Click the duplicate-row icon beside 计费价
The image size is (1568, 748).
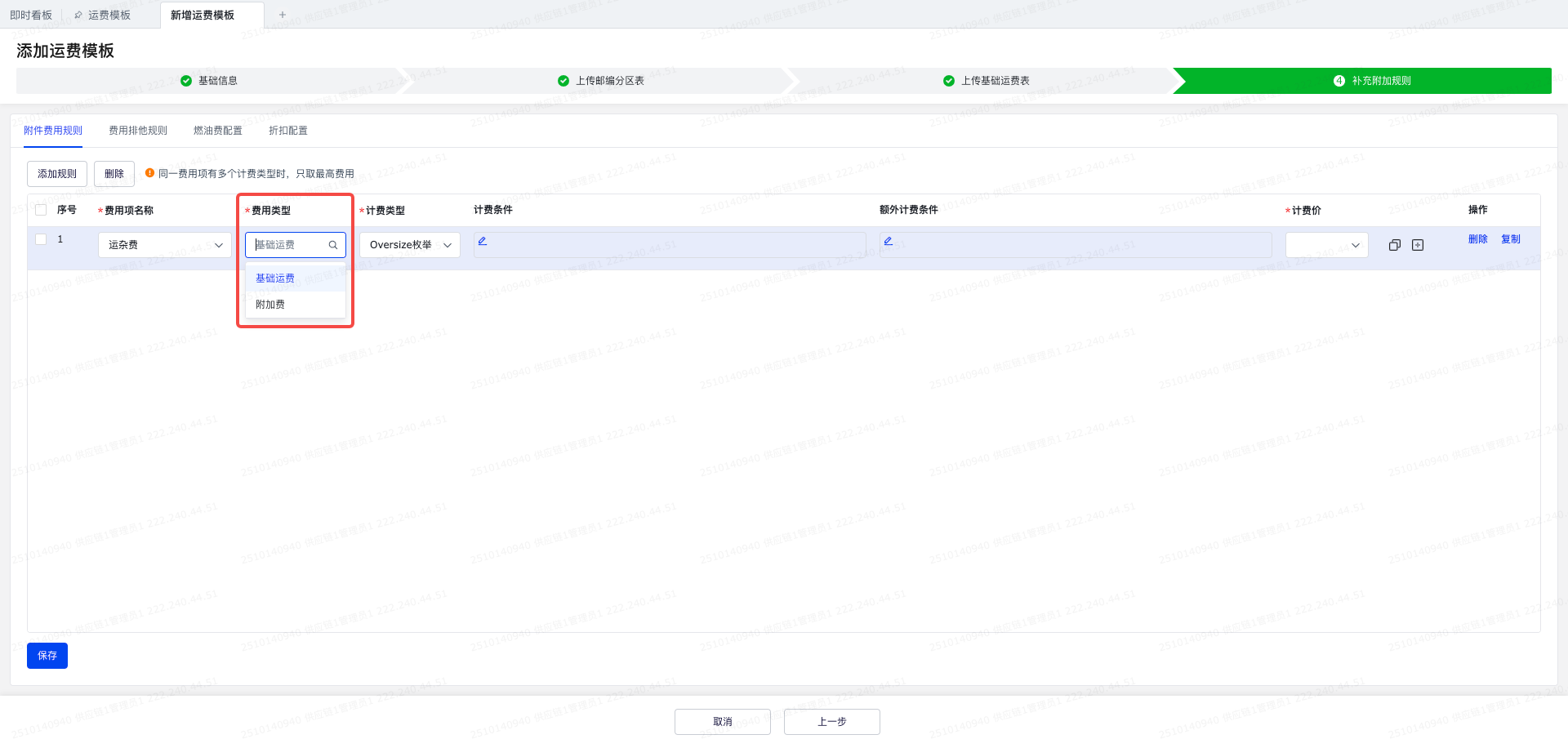click(x=1395, y=245)
